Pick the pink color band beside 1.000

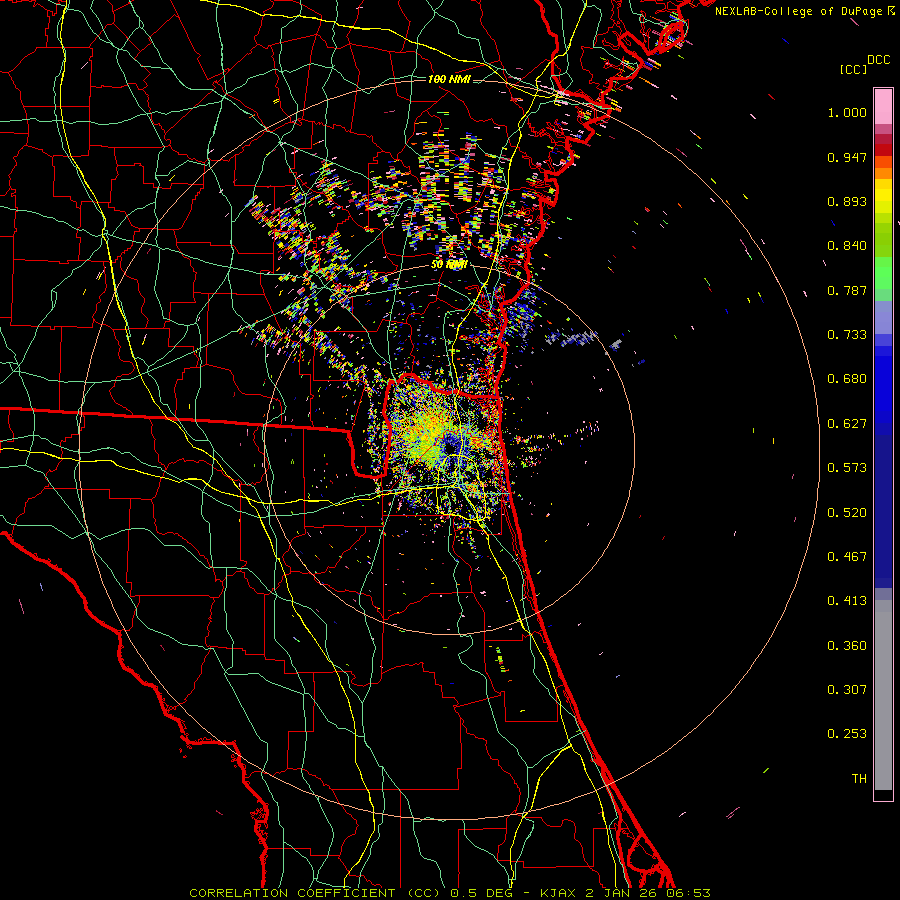[x=883, y=107]
